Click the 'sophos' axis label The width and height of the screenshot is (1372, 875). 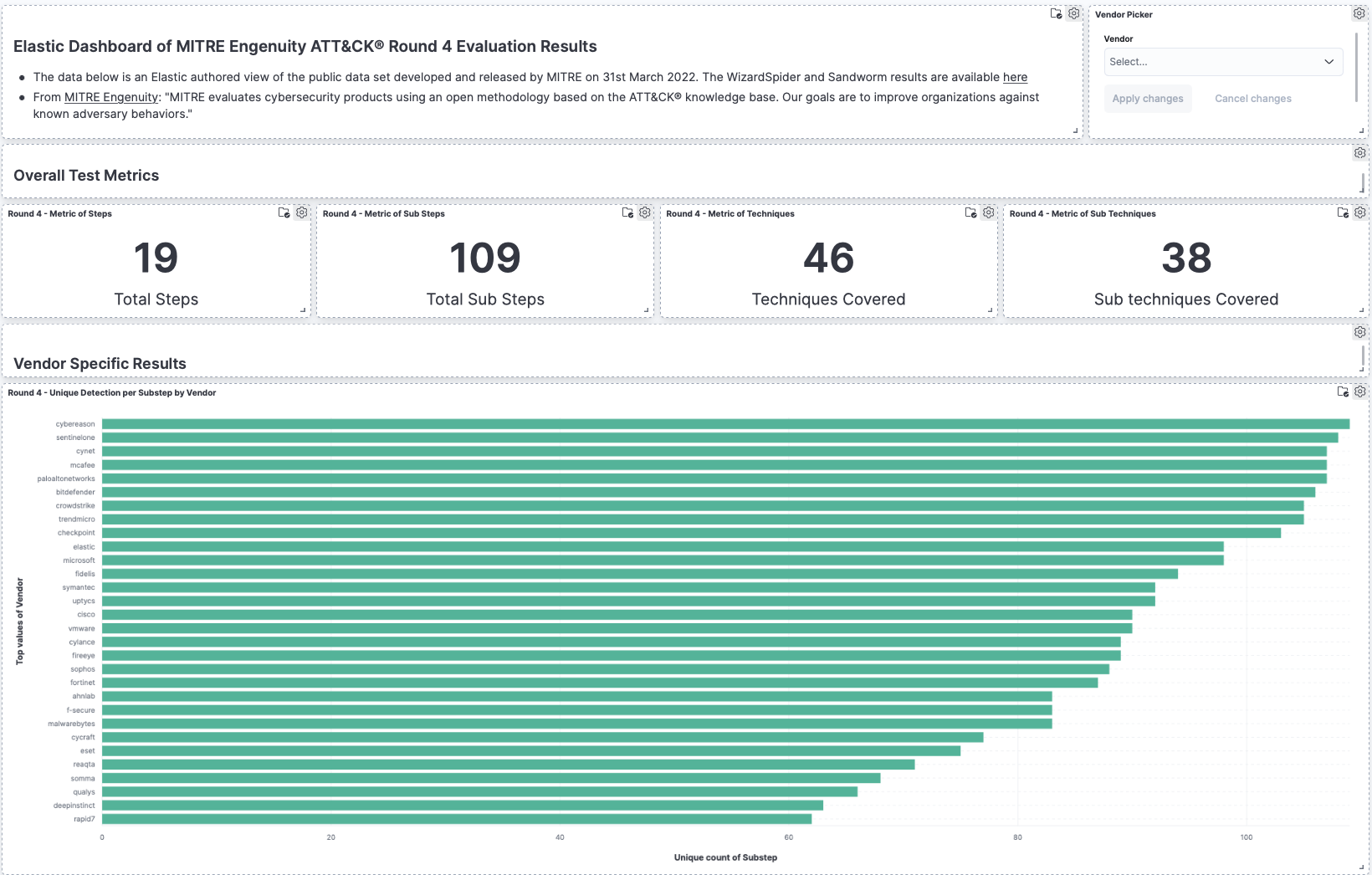pyautogui.click(x=83, y=669)
